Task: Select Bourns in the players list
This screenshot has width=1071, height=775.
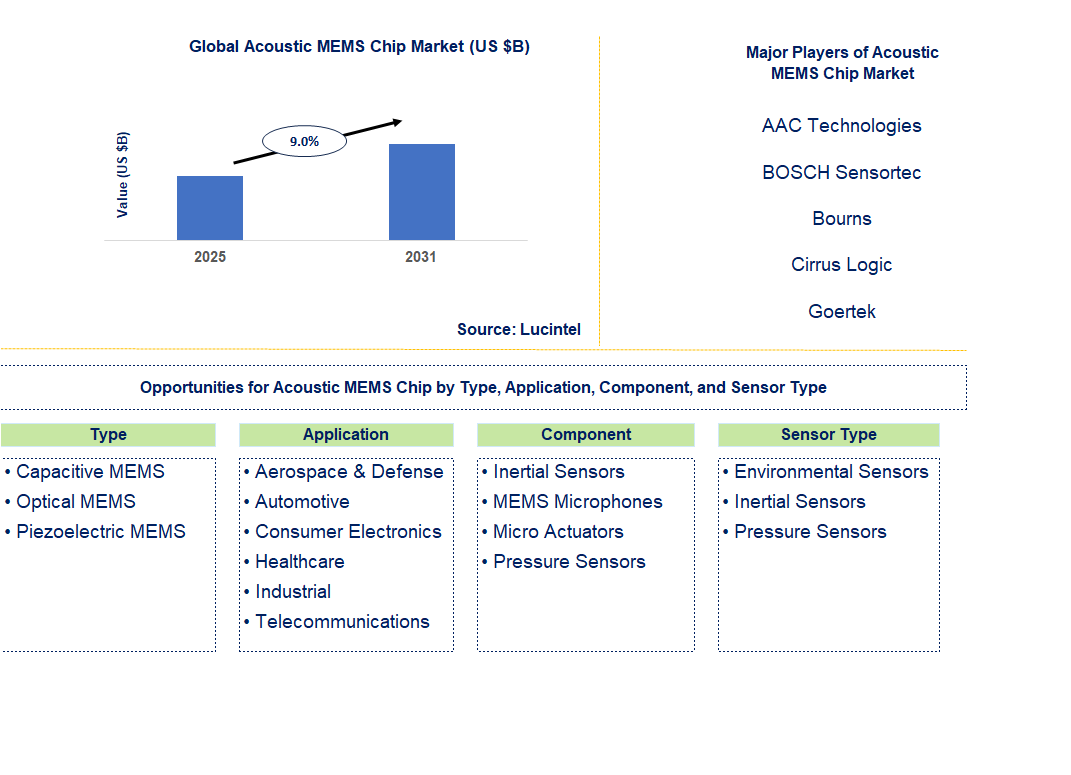Action: coord(842,219)
